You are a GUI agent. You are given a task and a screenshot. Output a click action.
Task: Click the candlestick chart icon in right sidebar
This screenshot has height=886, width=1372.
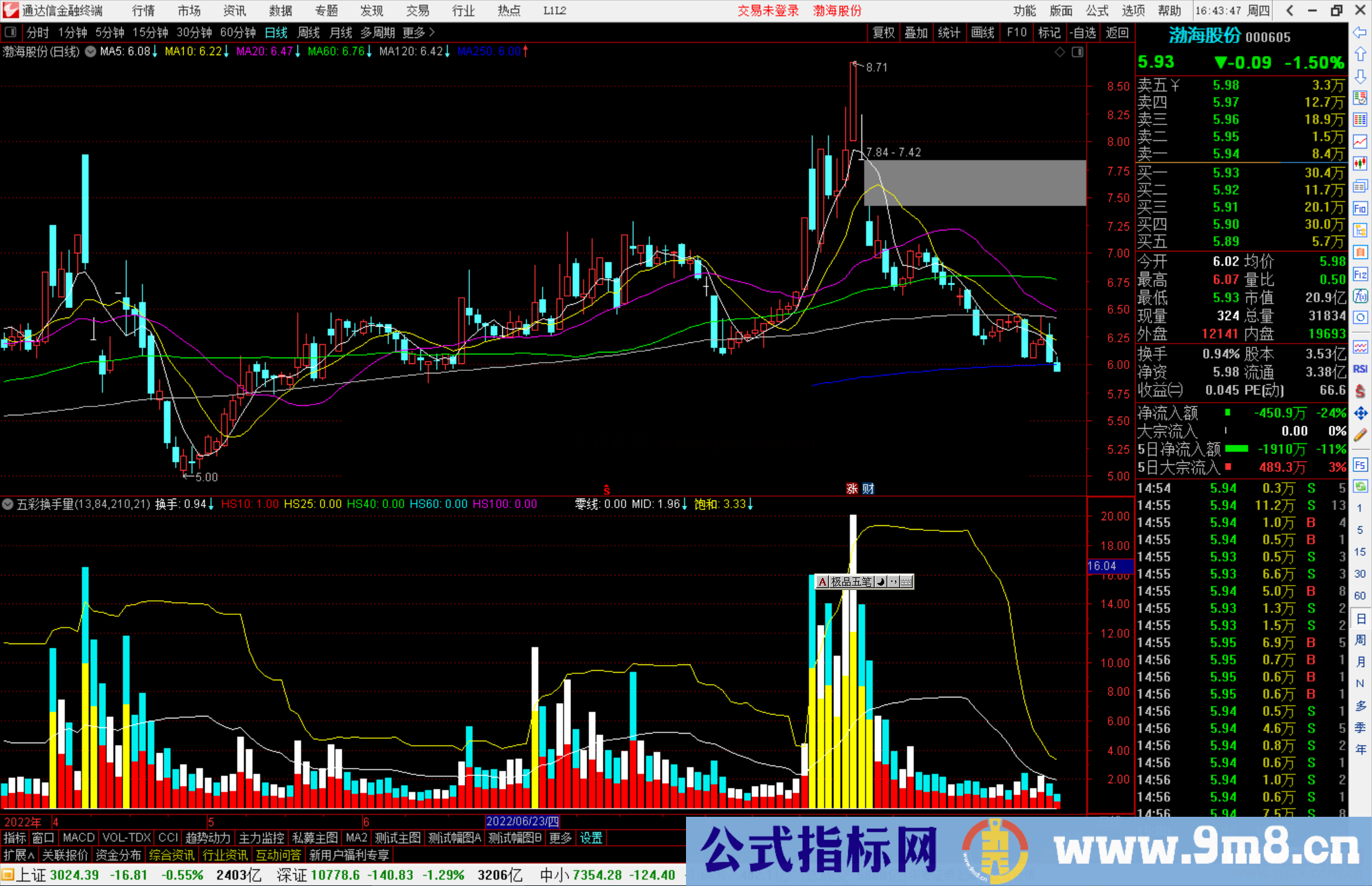coord(1361,164)
